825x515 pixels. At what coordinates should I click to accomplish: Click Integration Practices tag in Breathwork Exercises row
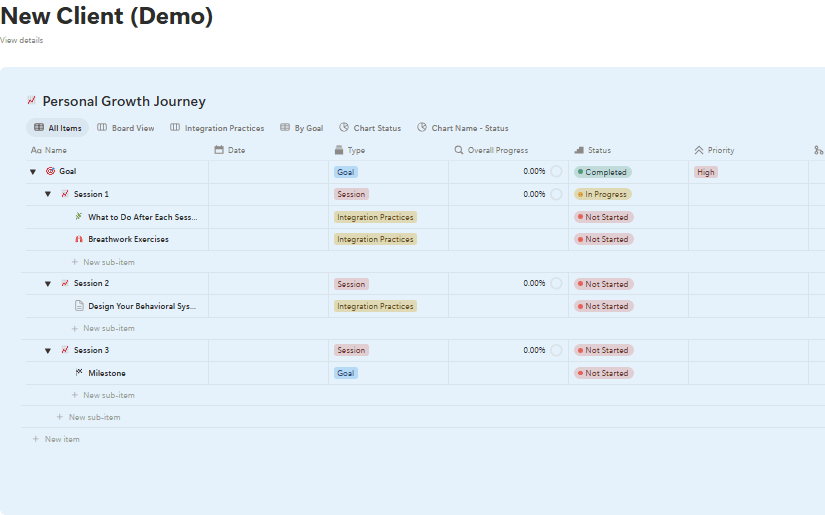375,239
